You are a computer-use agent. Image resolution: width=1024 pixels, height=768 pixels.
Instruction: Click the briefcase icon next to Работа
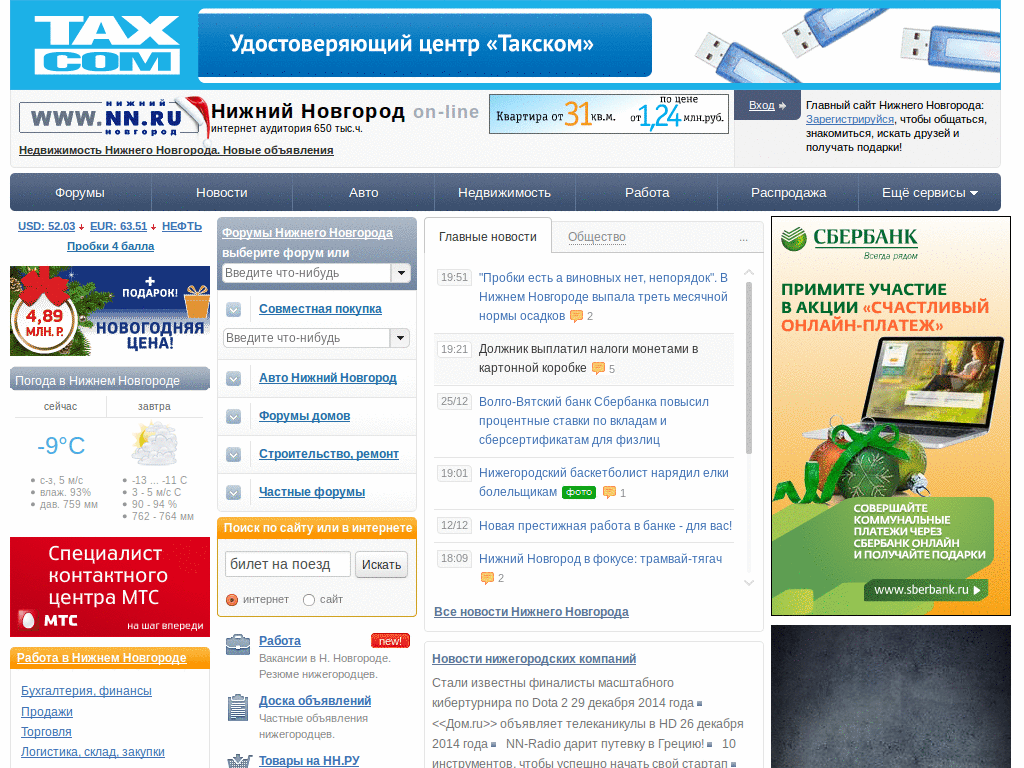pos(238,645)
